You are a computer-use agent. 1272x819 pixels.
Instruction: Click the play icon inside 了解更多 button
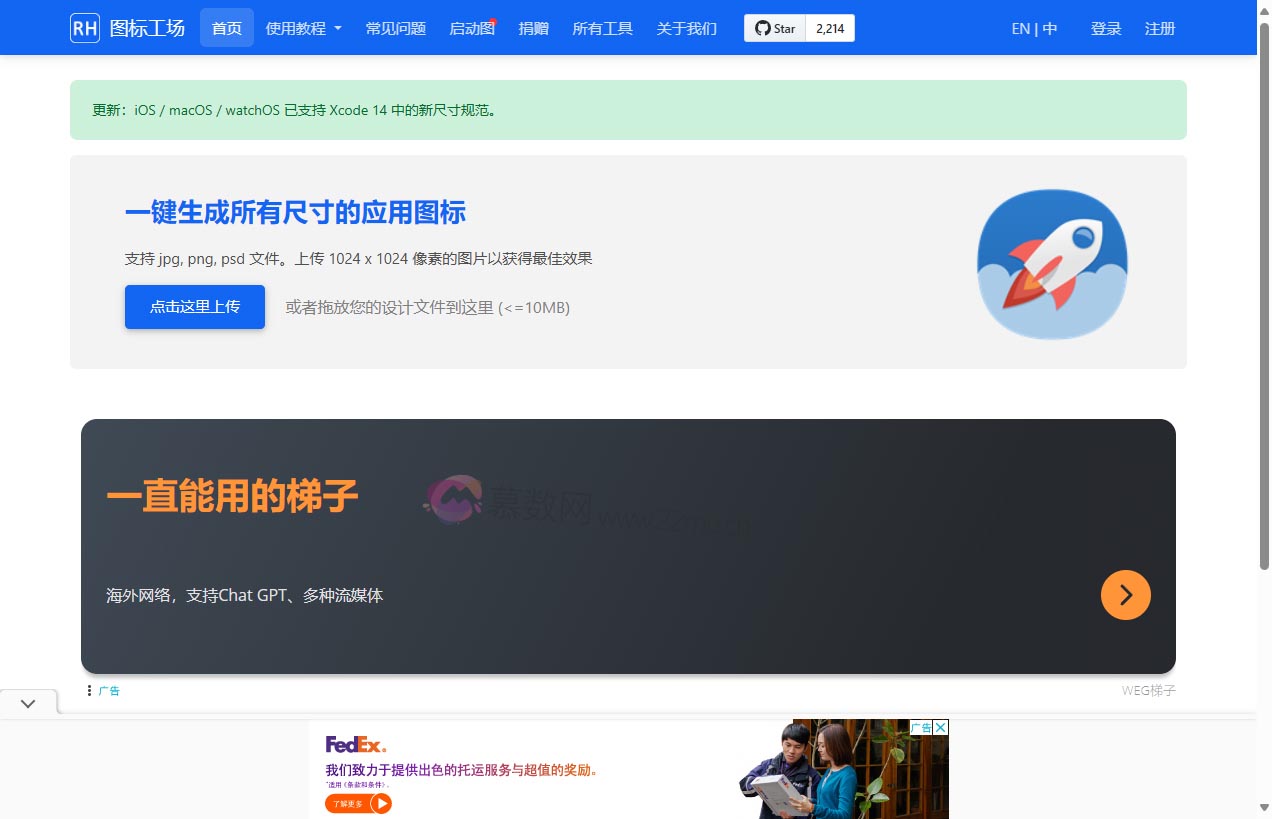pos(381,803)
